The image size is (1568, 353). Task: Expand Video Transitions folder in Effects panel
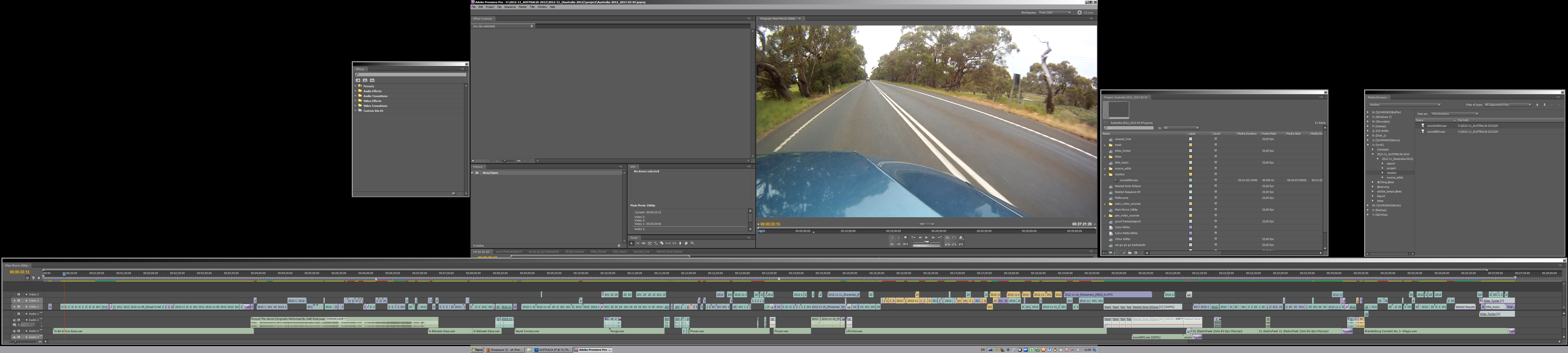click(355, 105)
